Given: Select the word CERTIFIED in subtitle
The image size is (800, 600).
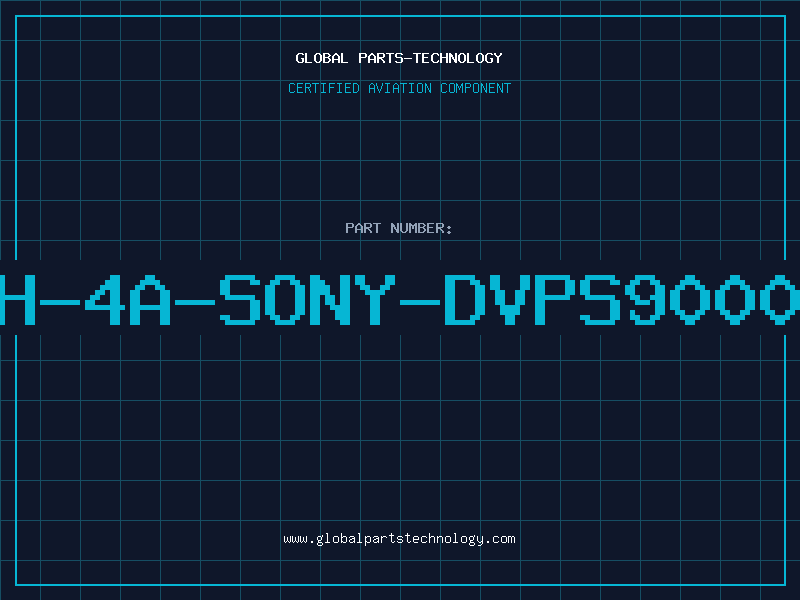Looking at the screenshot, I should pos(324,88).
